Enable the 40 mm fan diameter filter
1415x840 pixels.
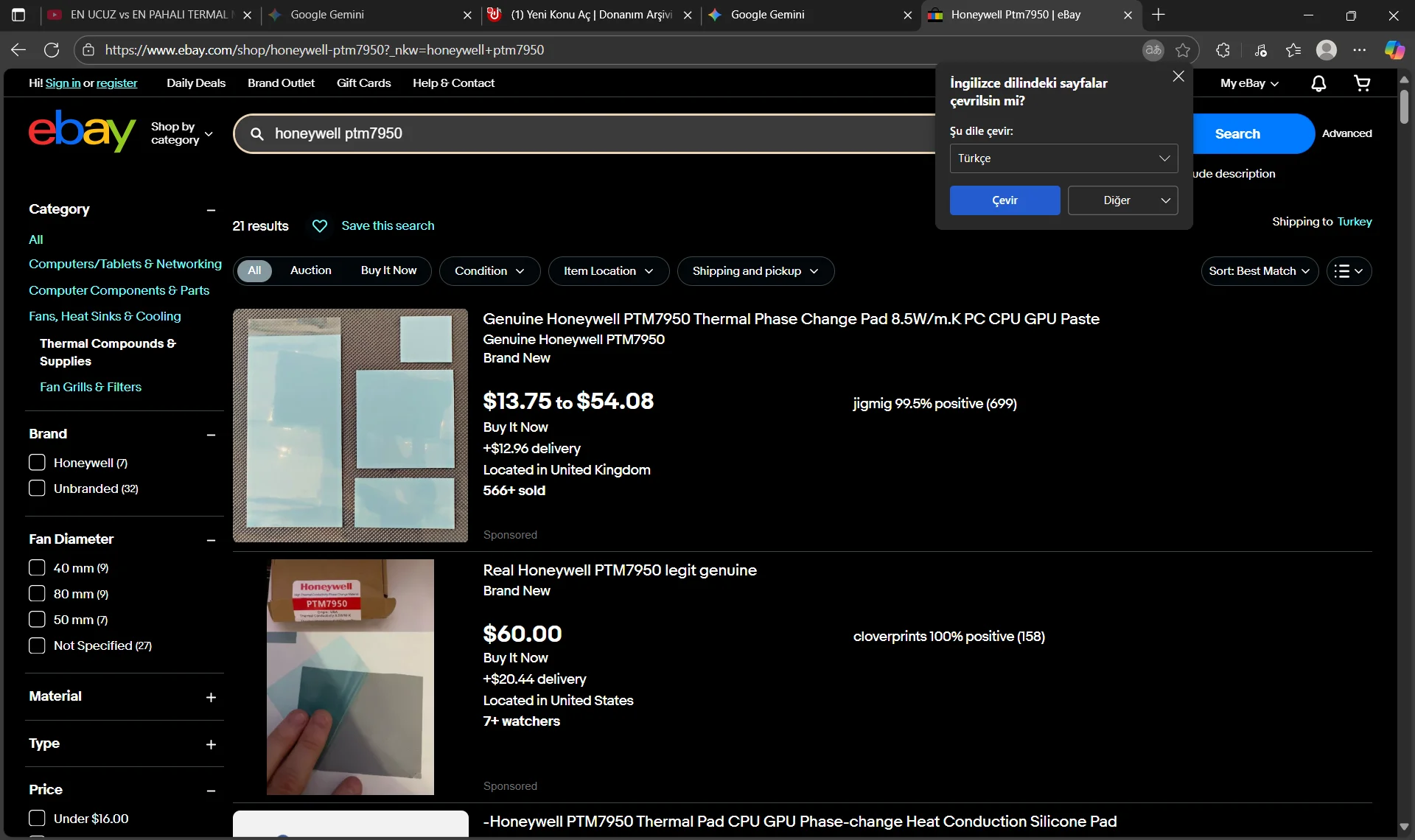[37, 568]
